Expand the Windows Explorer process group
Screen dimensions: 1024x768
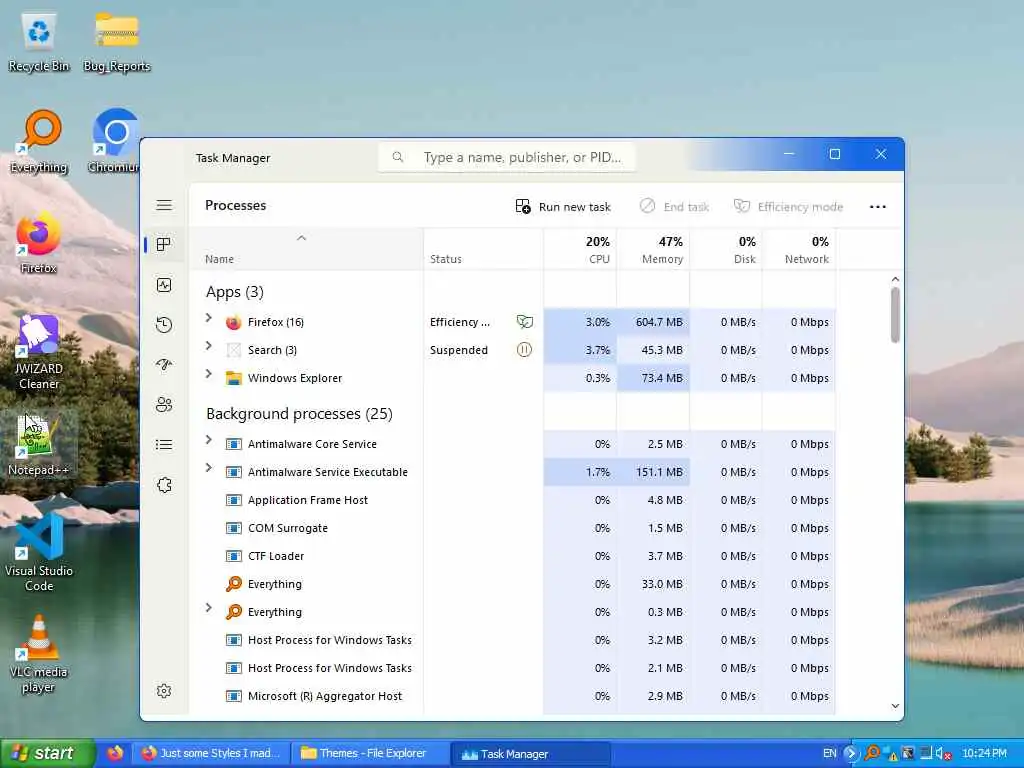208,374
